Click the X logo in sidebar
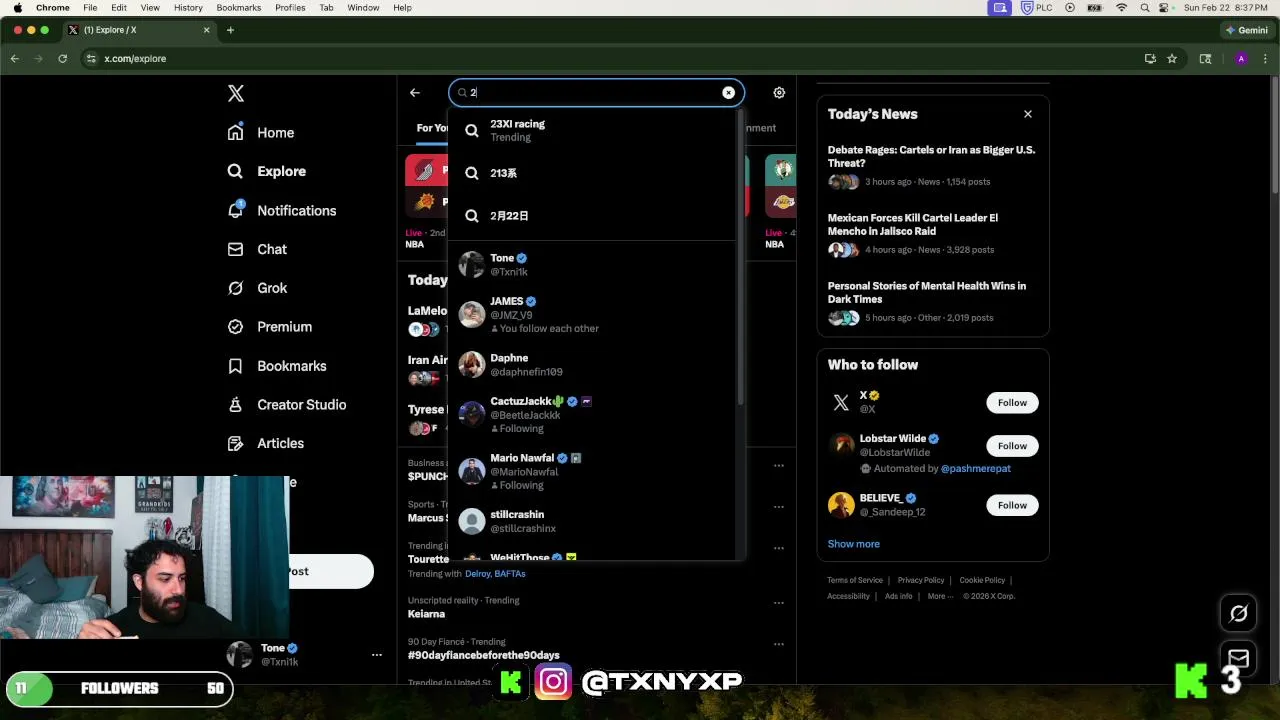The image size is (1280, 720). click(236, 94)
